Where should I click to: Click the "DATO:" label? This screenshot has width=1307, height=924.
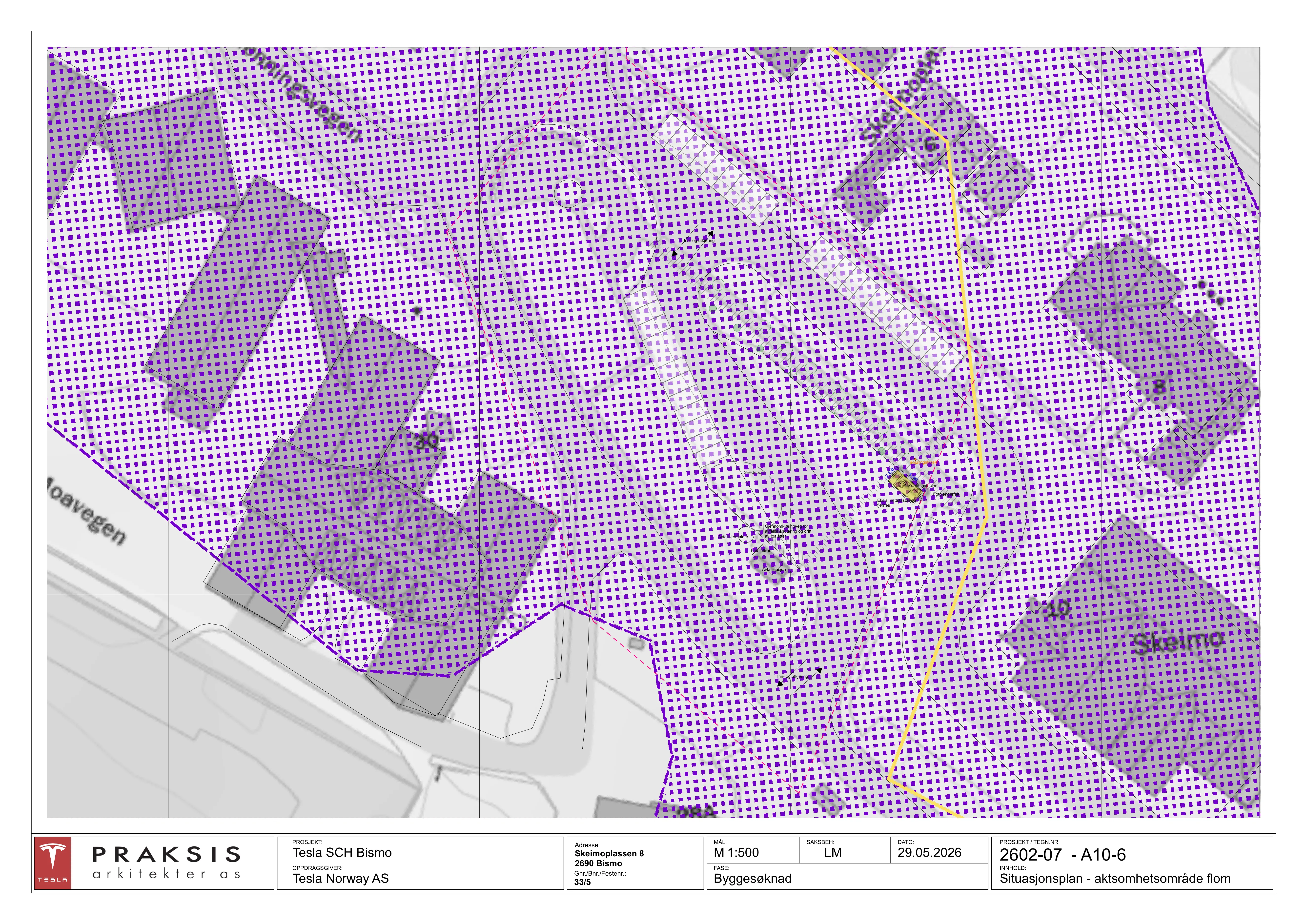906,842
